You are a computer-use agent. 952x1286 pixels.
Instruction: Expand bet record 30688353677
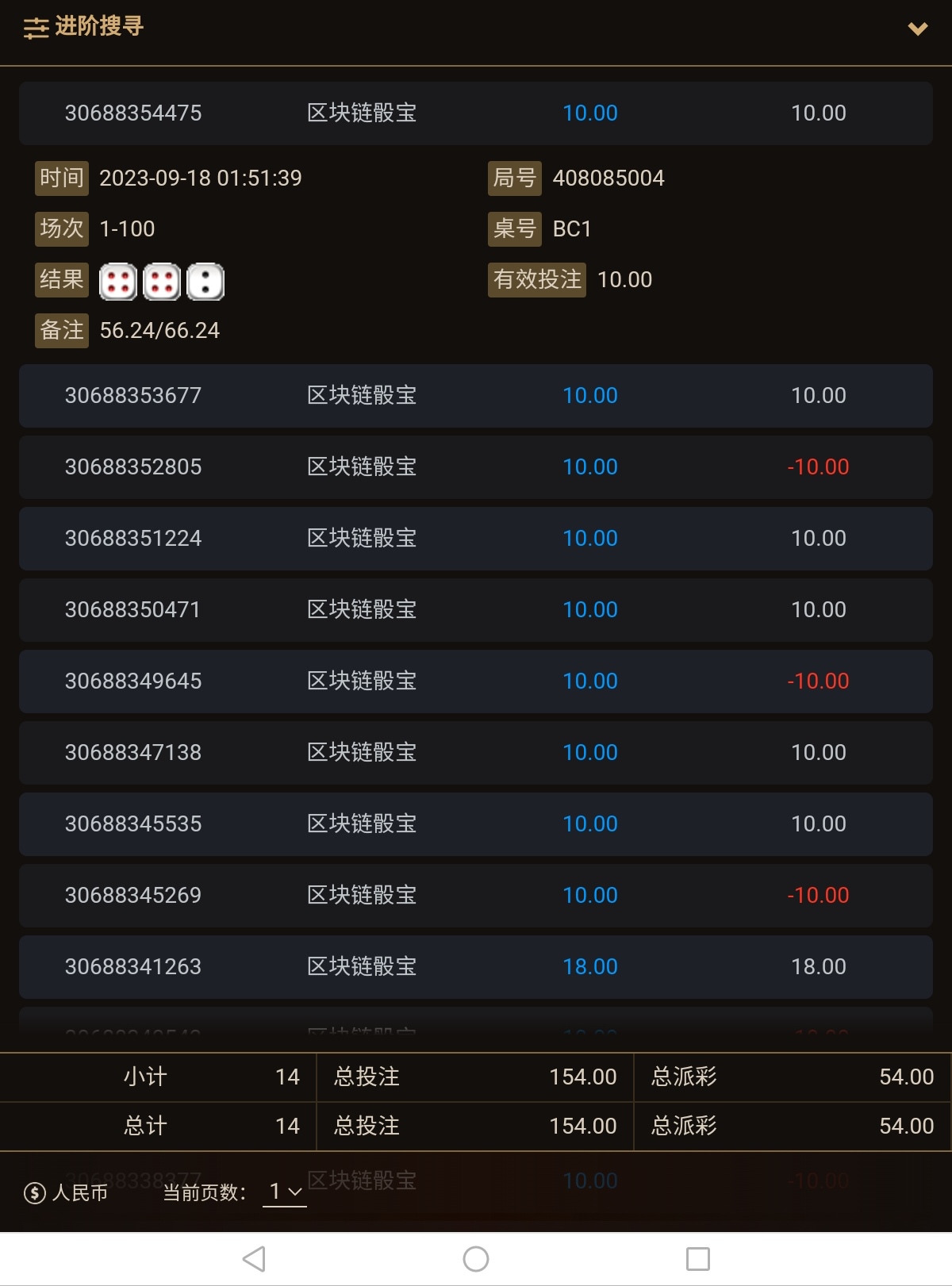[x=476, y=396]
